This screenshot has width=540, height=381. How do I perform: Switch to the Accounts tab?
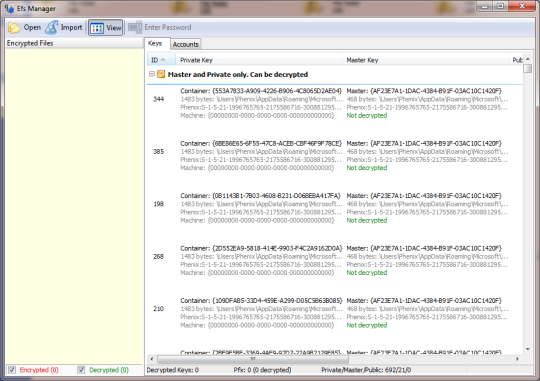tap(186, 44)
